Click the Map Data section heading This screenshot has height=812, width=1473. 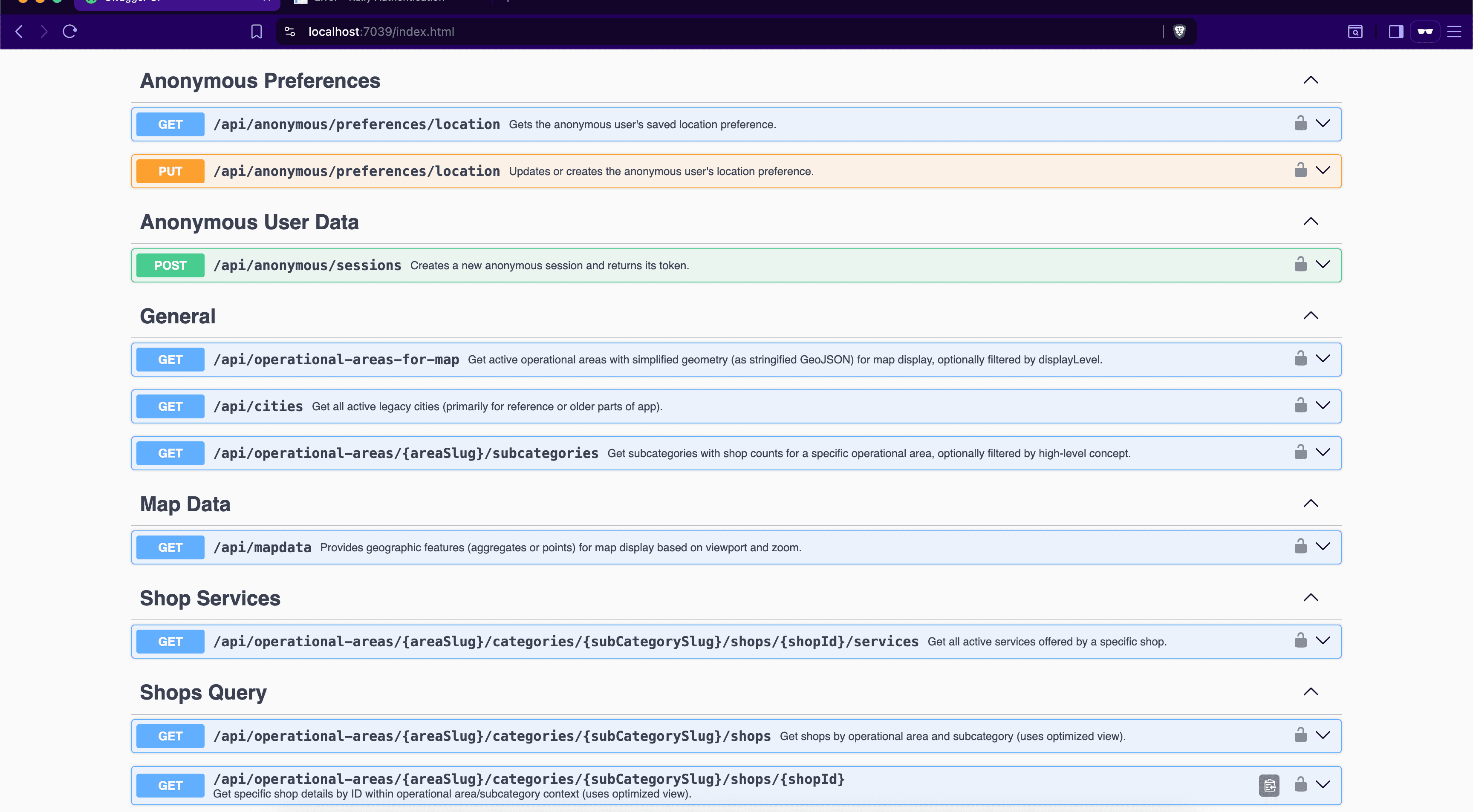(185, 504)
